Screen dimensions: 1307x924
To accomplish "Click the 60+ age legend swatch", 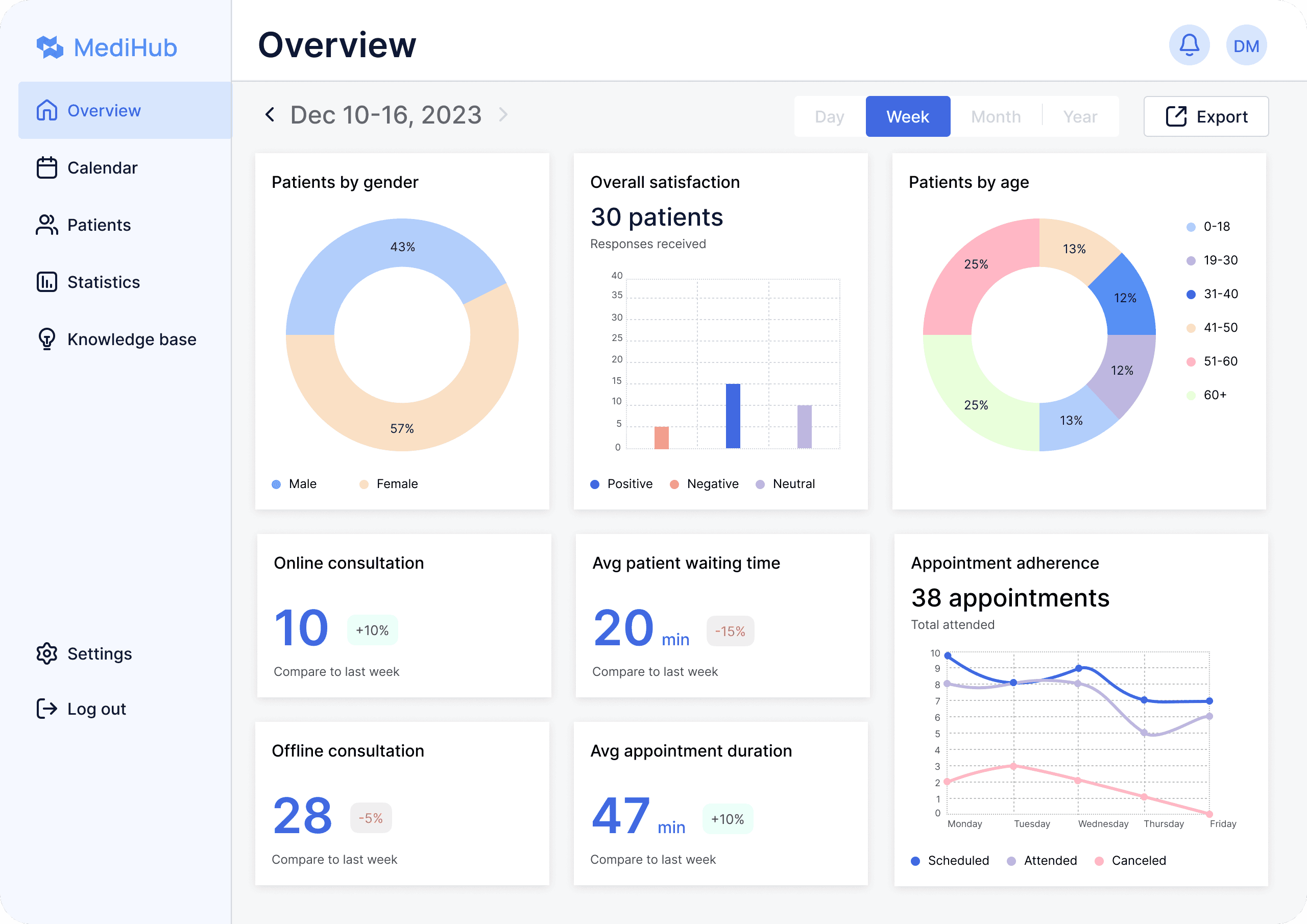I will 1191,396.
